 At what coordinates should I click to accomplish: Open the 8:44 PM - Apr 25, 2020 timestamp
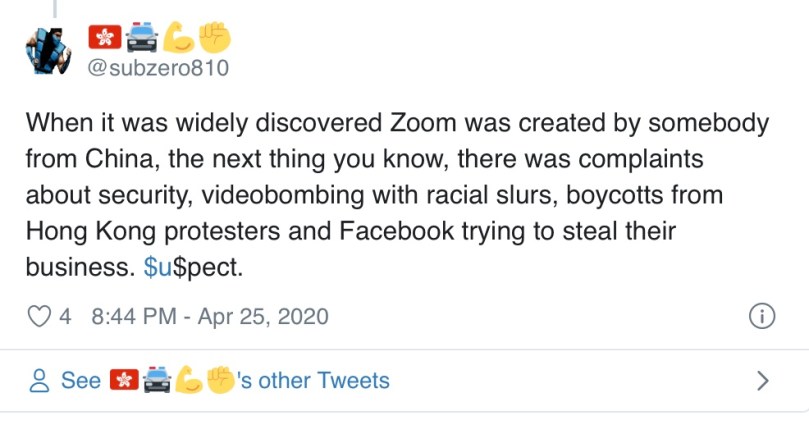coord(209,317)
